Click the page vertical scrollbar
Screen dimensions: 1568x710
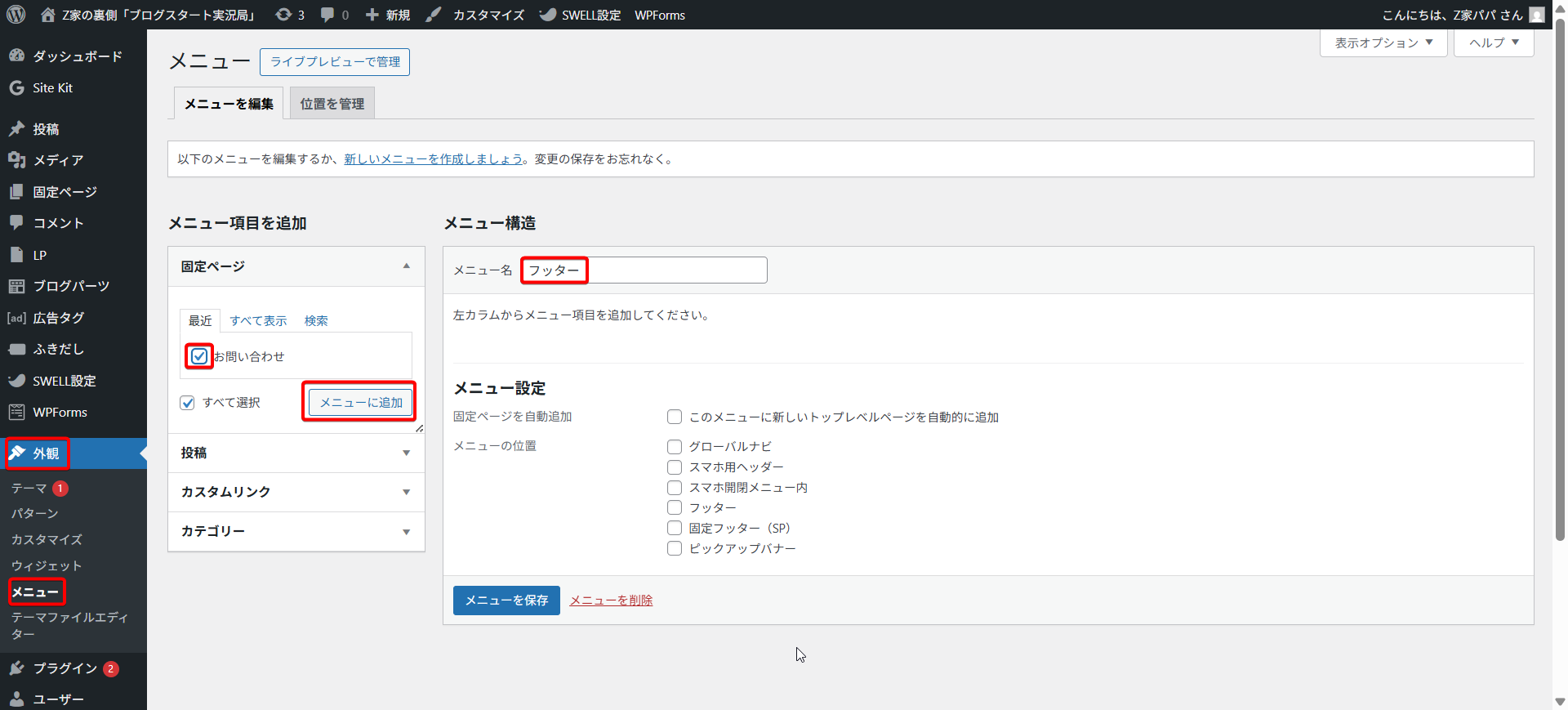click(1560, 327)
